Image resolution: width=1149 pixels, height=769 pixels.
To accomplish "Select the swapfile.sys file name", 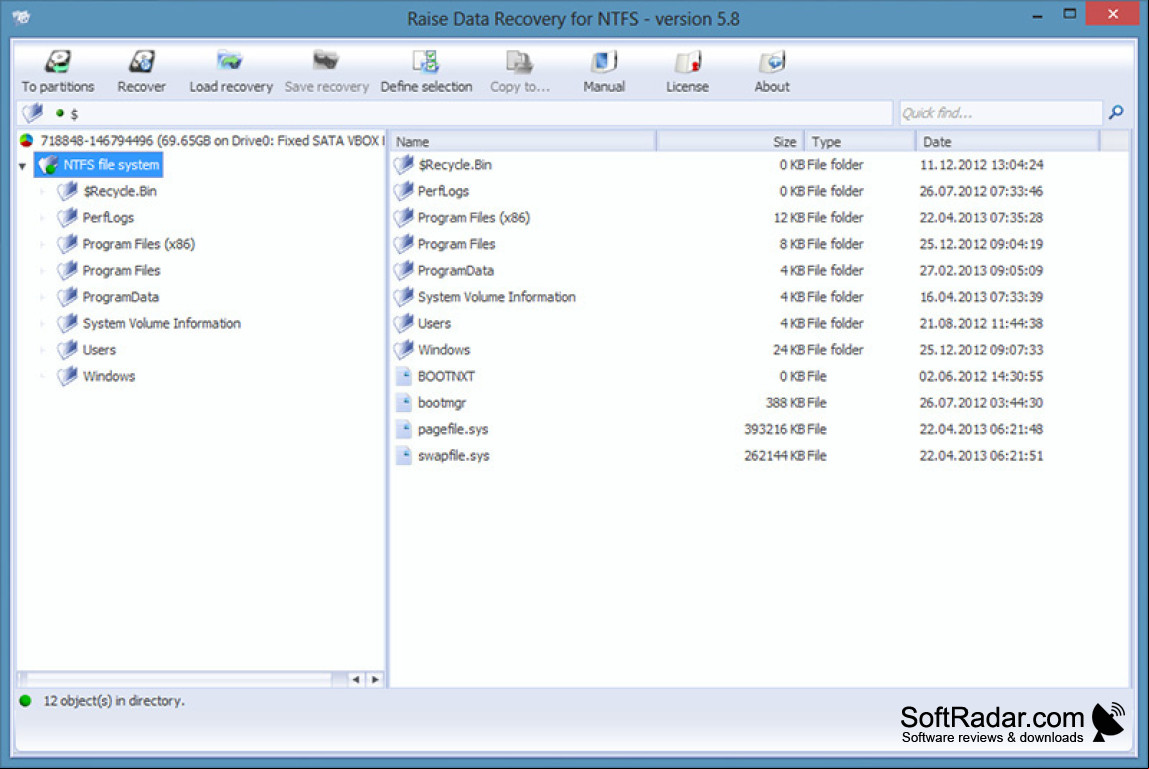I will click(x=453, y=455).
